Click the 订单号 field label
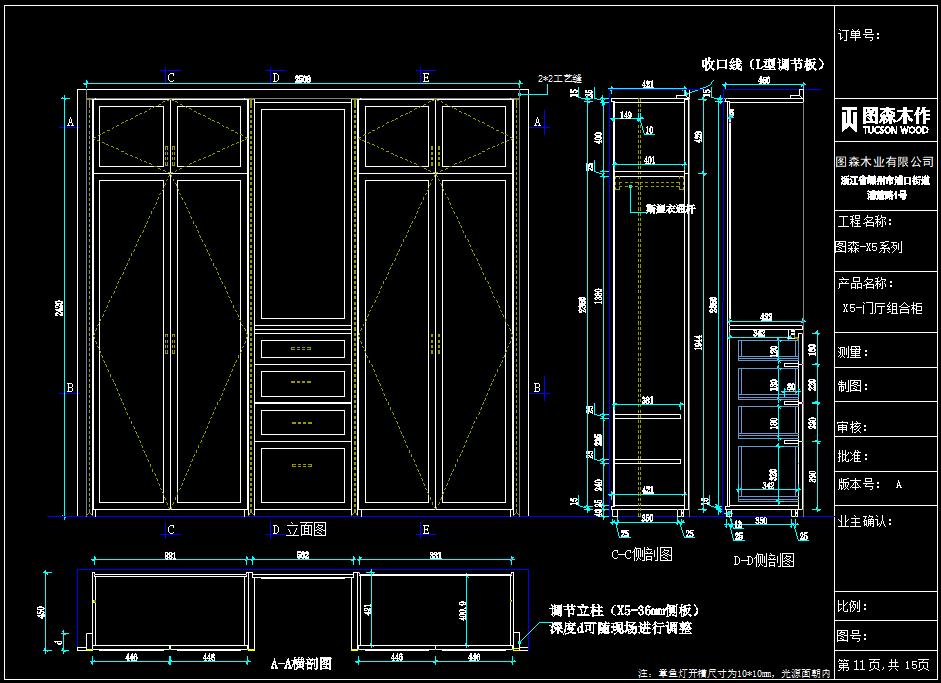941x683 pixels. [x=859, y=35]
